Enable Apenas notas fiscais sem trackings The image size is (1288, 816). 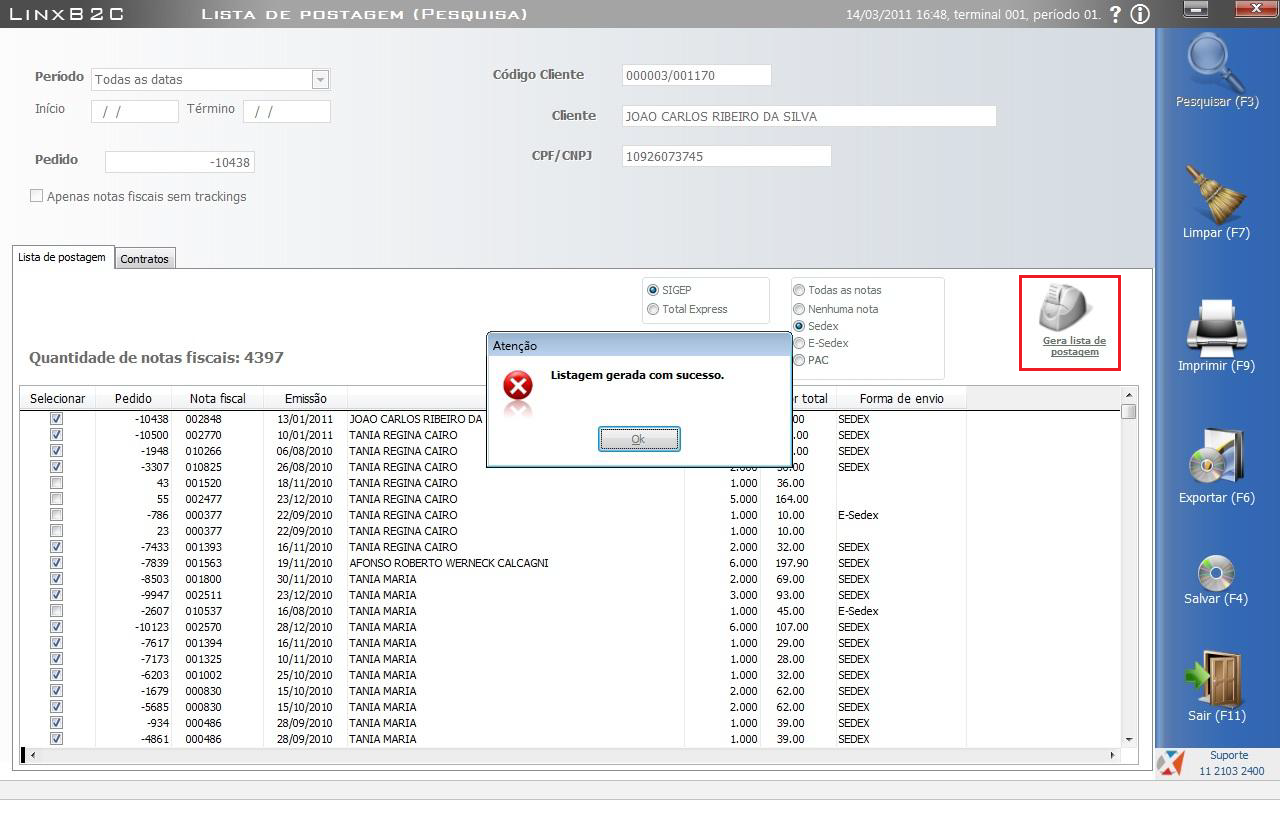click(x=37, y=197)
